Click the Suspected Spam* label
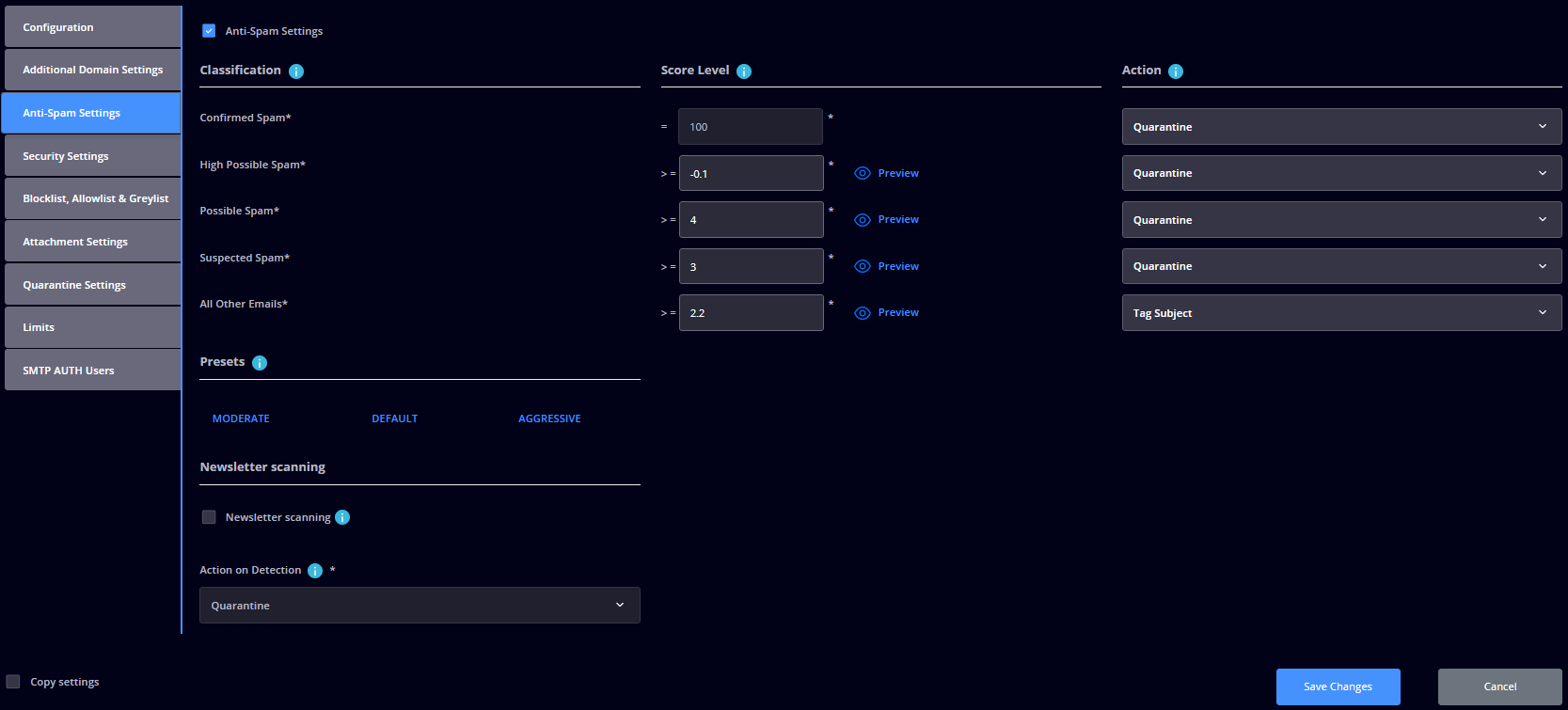The height and width of the screenshot is (710, 1568). click(x=245, y=258)
